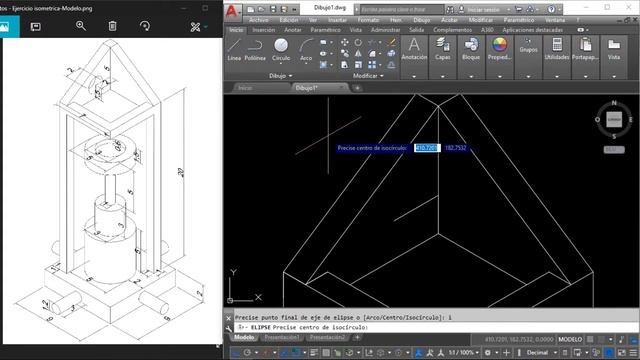Open a new drawing tab with plus button

click(357, 88)
